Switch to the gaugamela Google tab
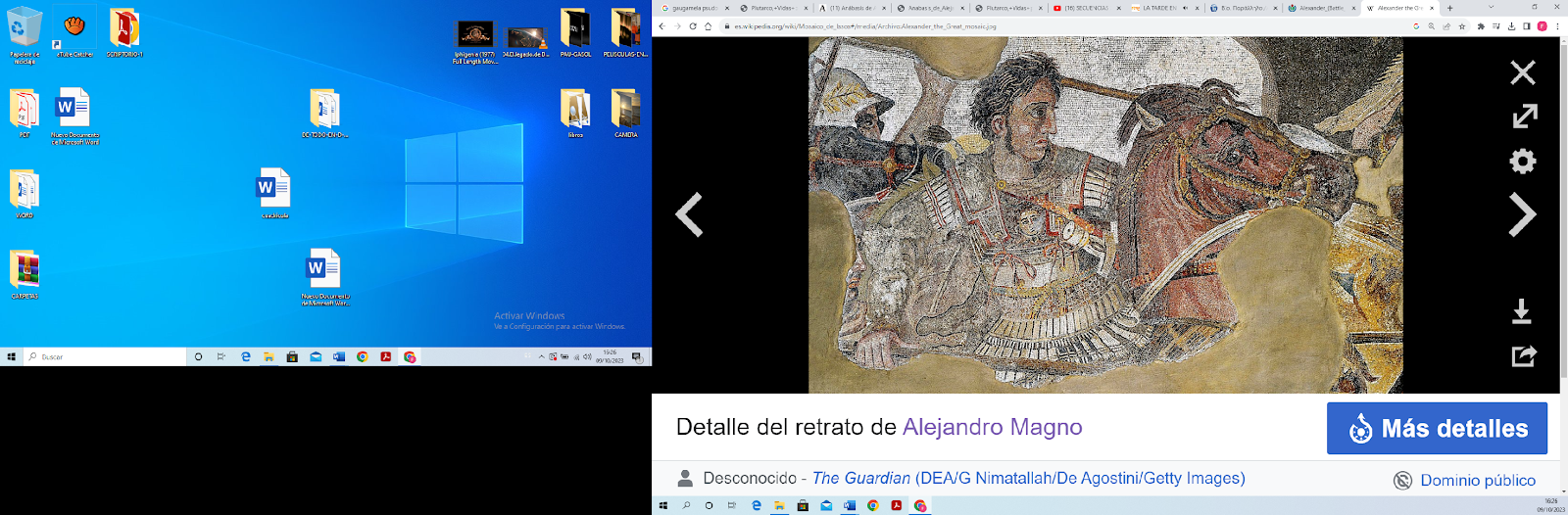Image resolution: width=1568 pixels, height=515 pixels. (x=694, y=8)
